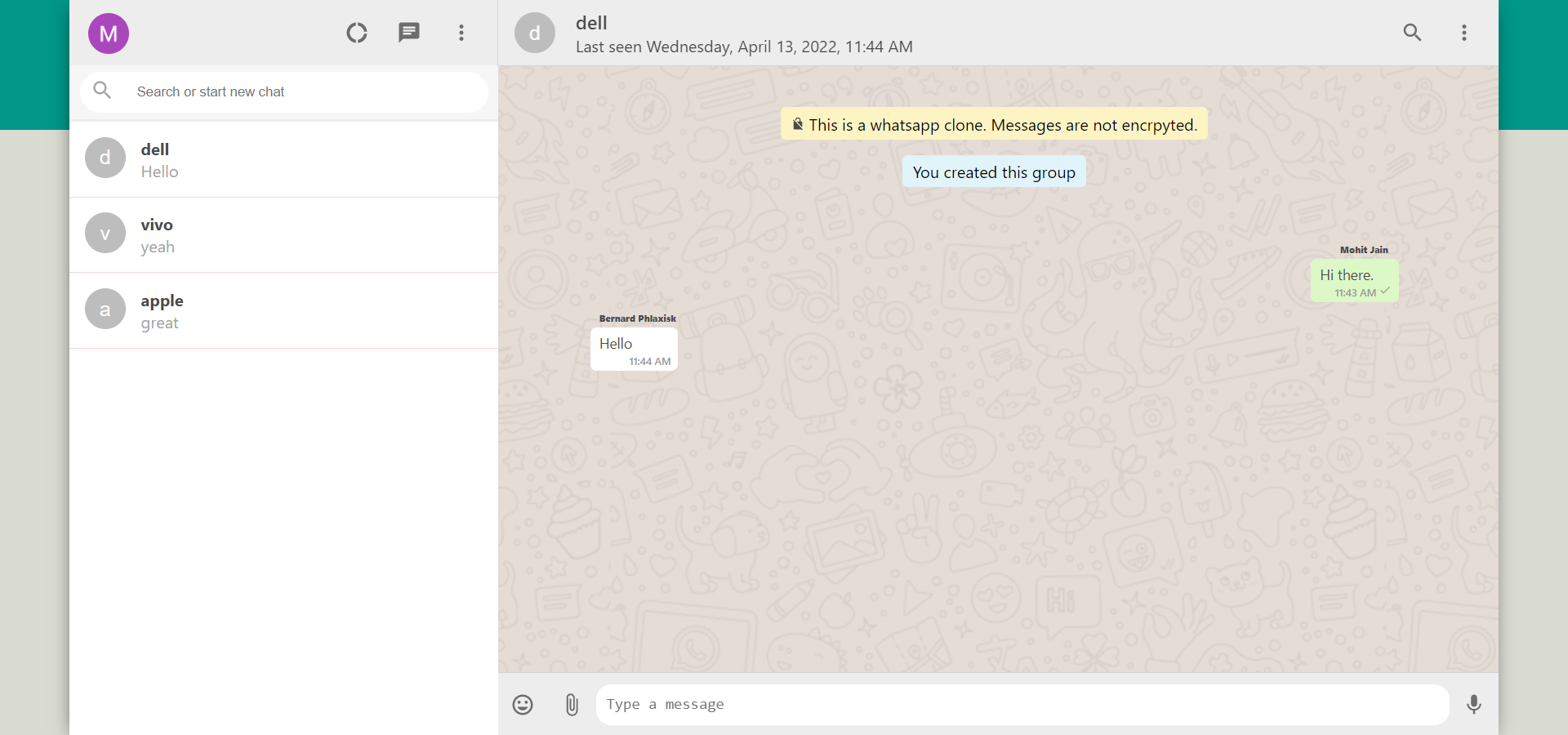Image resolution: width=1568 pixels, height=735 pixels.
Task: Click vivo's avatar thumbnail in the sidebar
Action: 105,233
